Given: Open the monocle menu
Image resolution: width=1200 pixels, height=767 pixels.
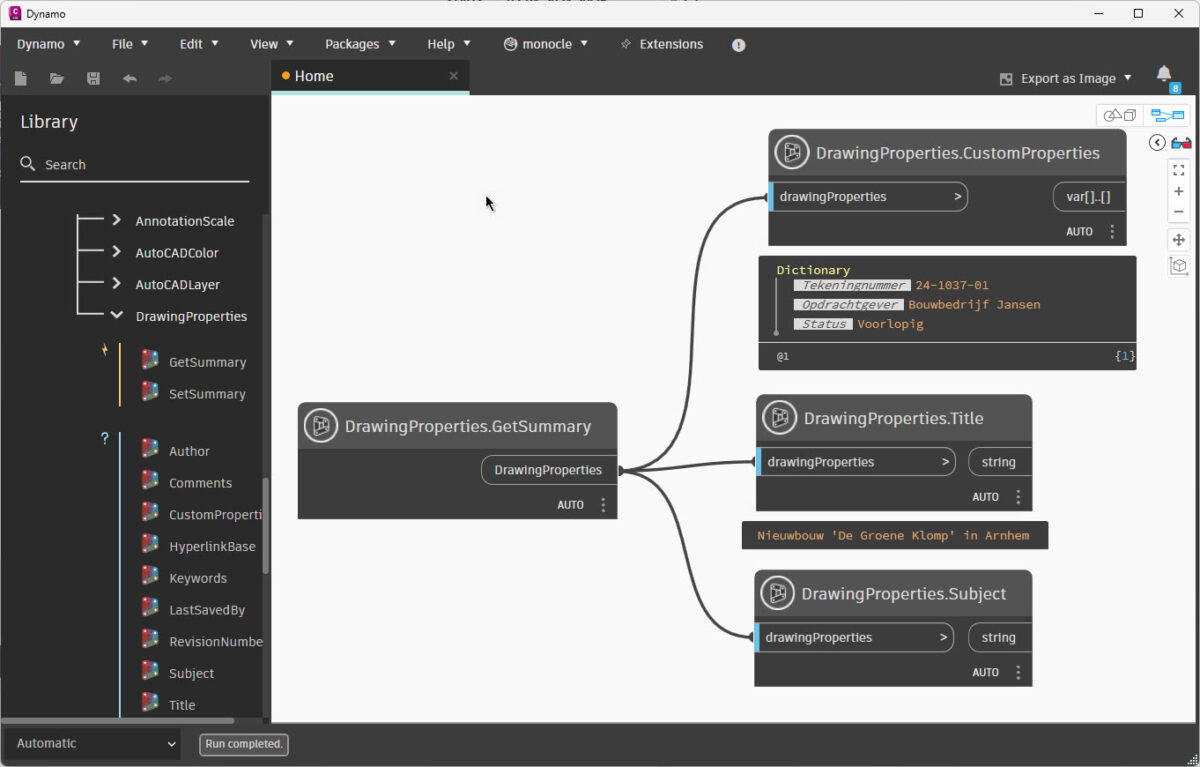Looking at the screenshot, I should (546, 44).
